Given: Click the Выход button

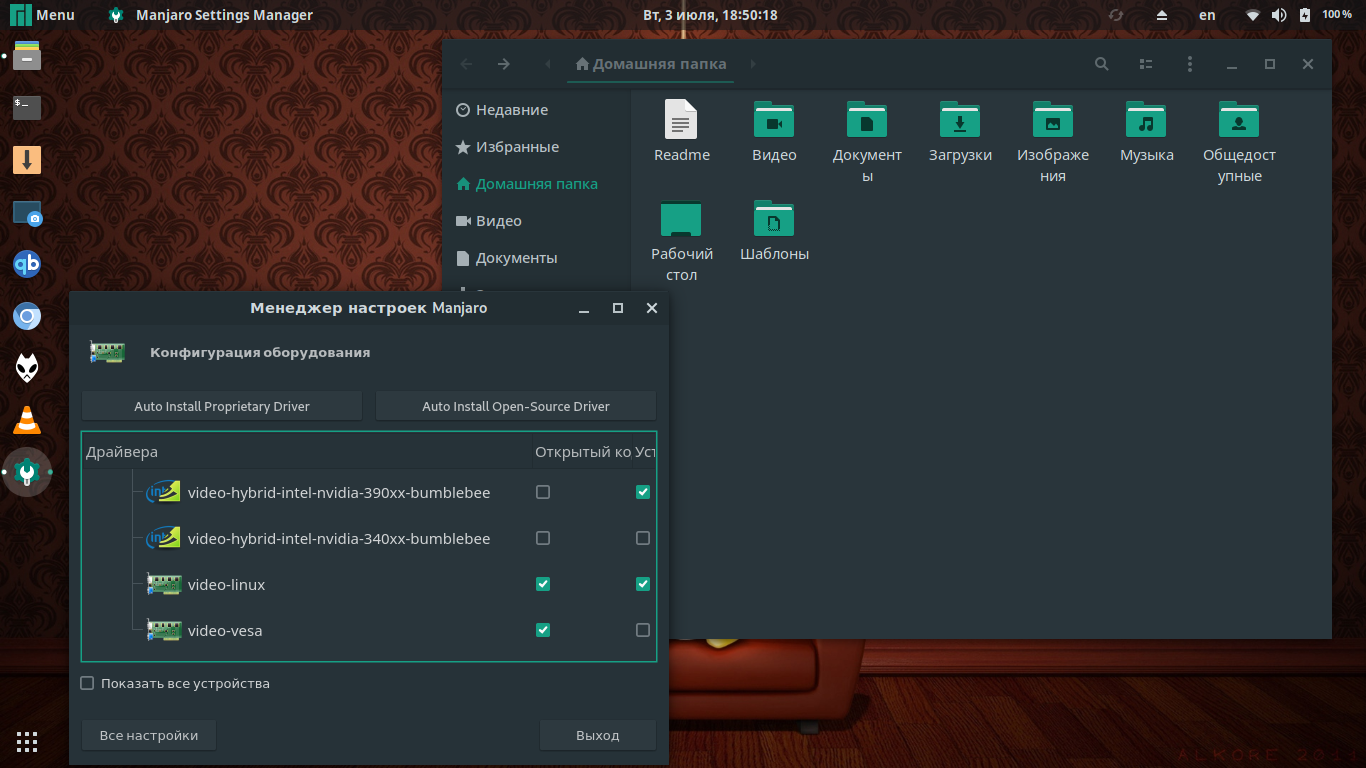Looking at the screenshot, I should click(x=598, y=735).
